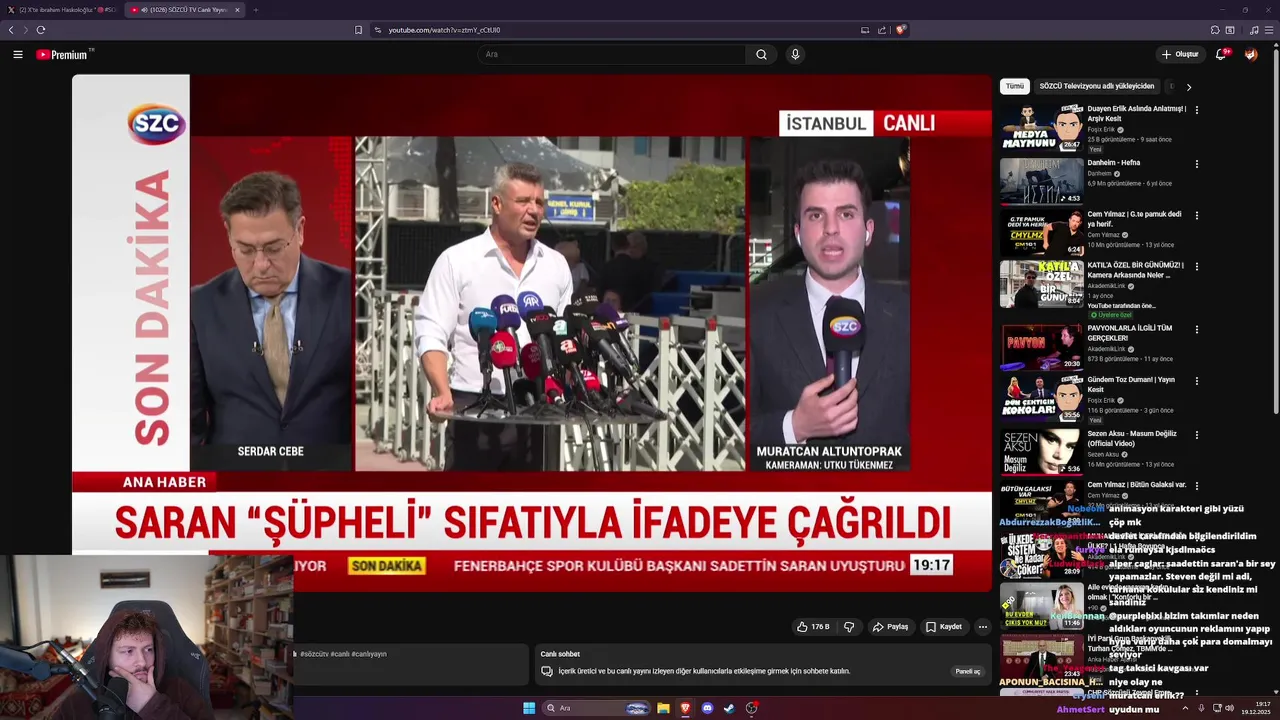This screenshot has height=720, width=1280.
Task: Click the Oluştur create button
Action: click(1180, 54)
